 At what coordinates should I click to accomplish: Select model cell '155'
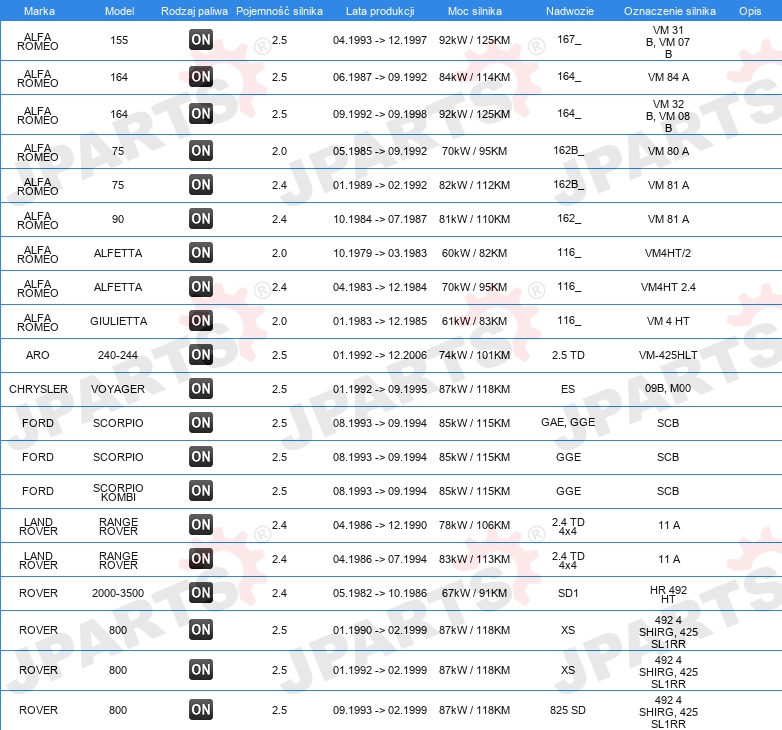119,40
